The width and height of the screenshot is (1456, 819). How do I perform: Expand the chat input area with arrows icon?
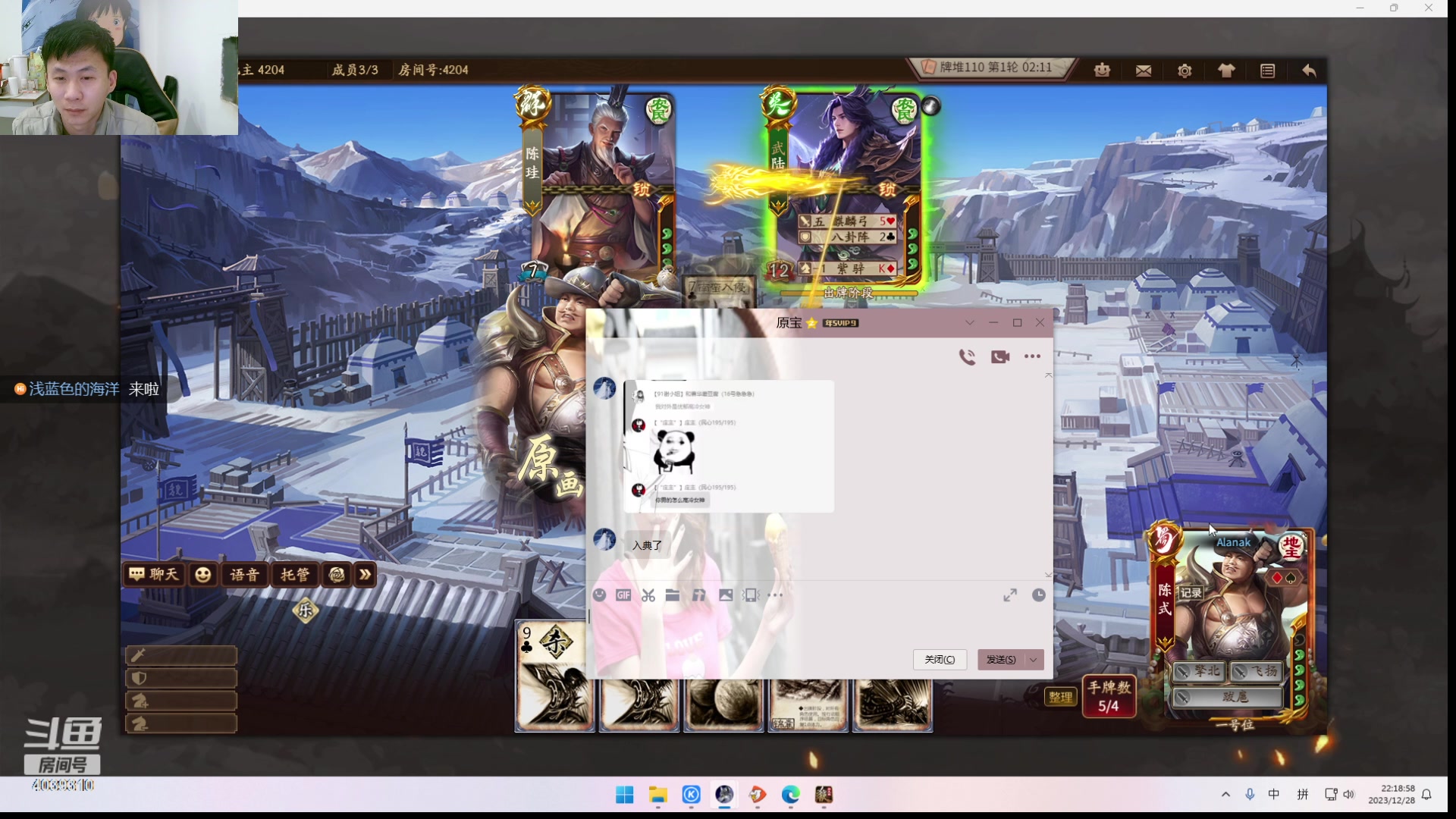[1010, 595]
